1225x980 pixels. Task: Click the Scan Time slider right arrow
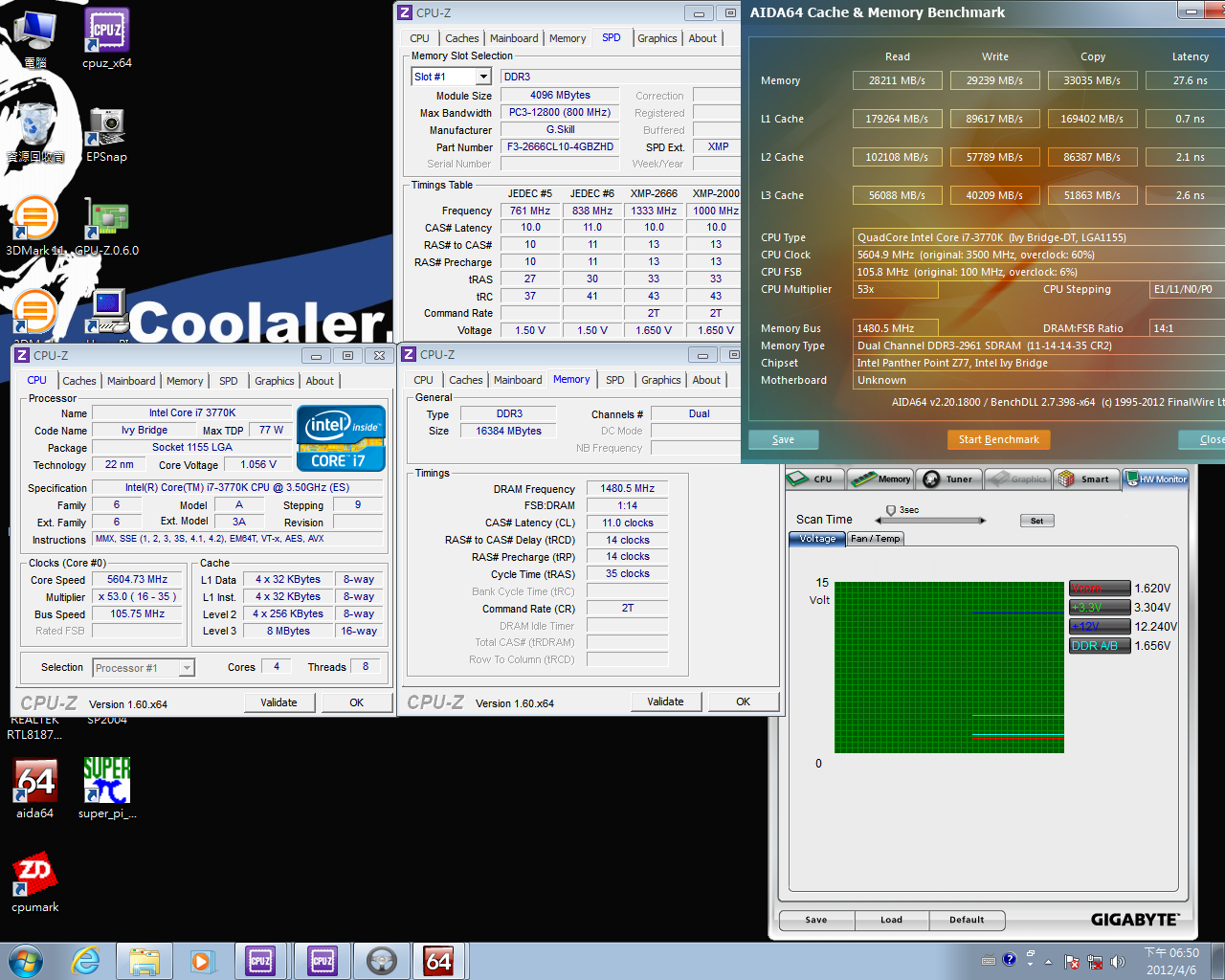[982, 521]
